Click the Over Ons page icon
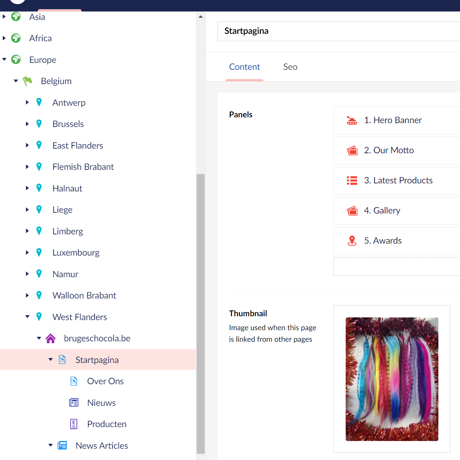This screenshot has height=460, width=460. 74,381
